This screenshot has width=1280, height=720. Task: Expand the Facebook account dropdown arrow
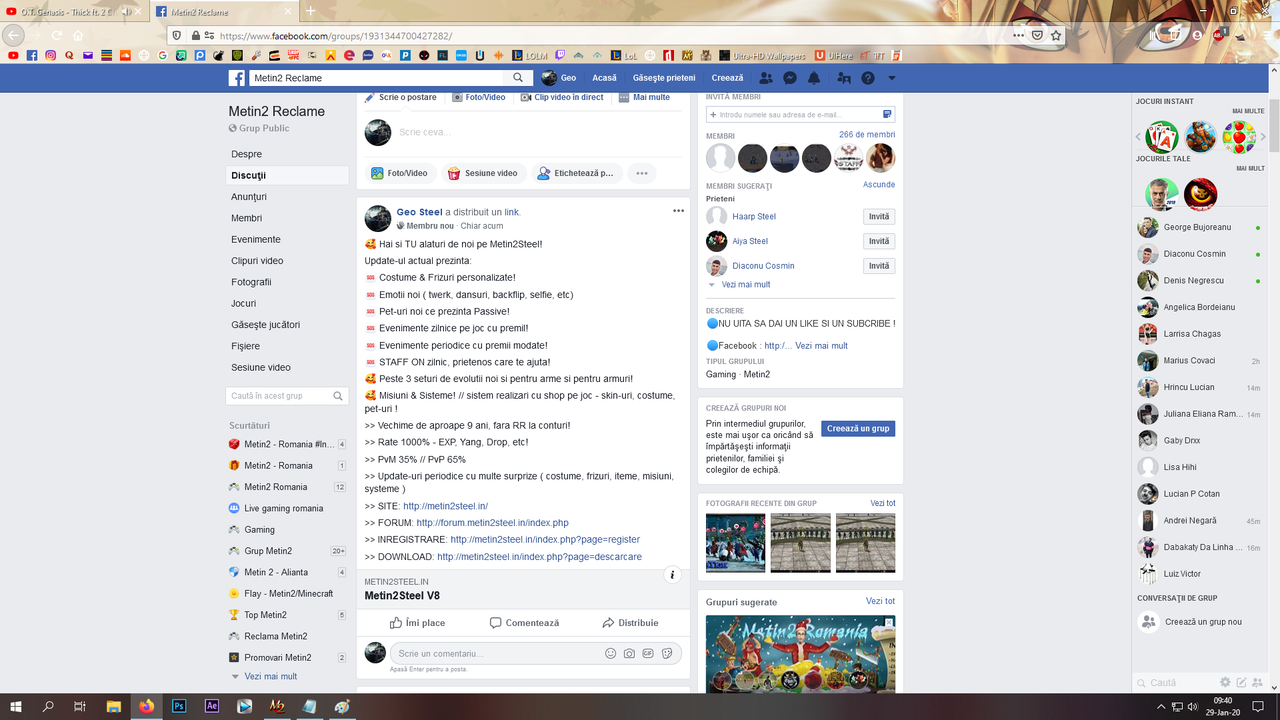[892, 78]
